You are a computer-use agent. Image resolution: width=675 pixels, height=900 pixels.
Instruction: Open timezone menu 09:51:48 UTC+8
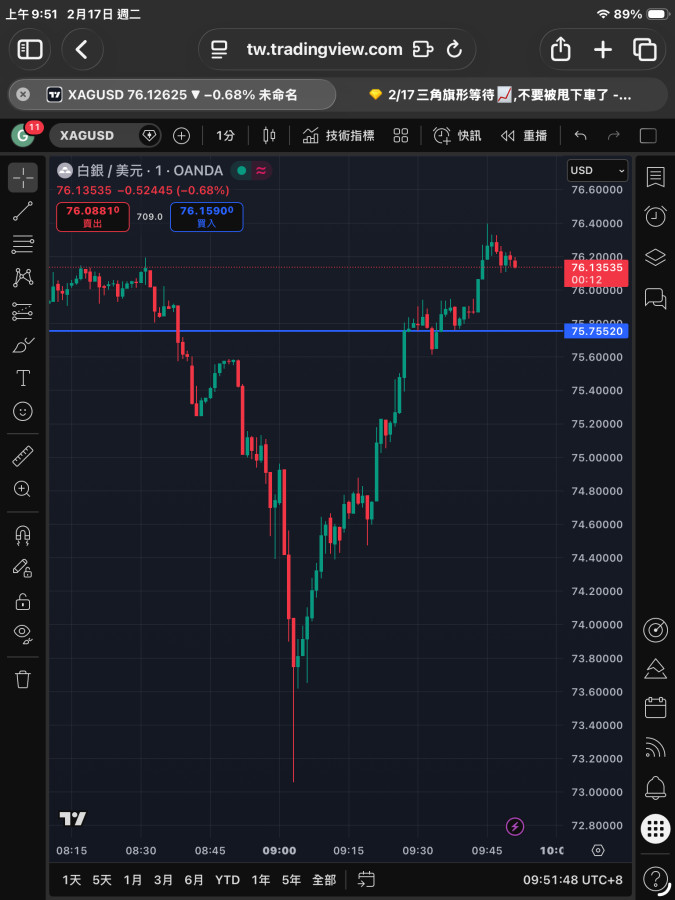point(573,879)
